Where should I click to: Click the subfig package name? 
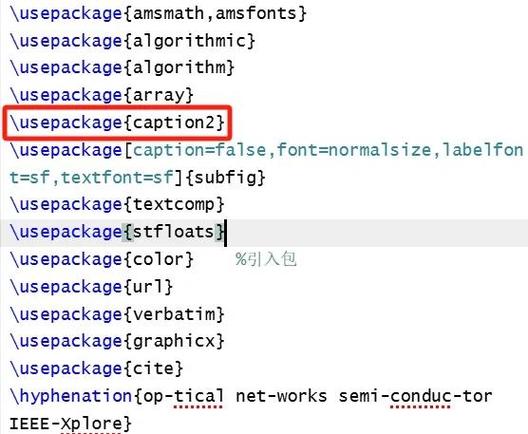click(225, 177)
